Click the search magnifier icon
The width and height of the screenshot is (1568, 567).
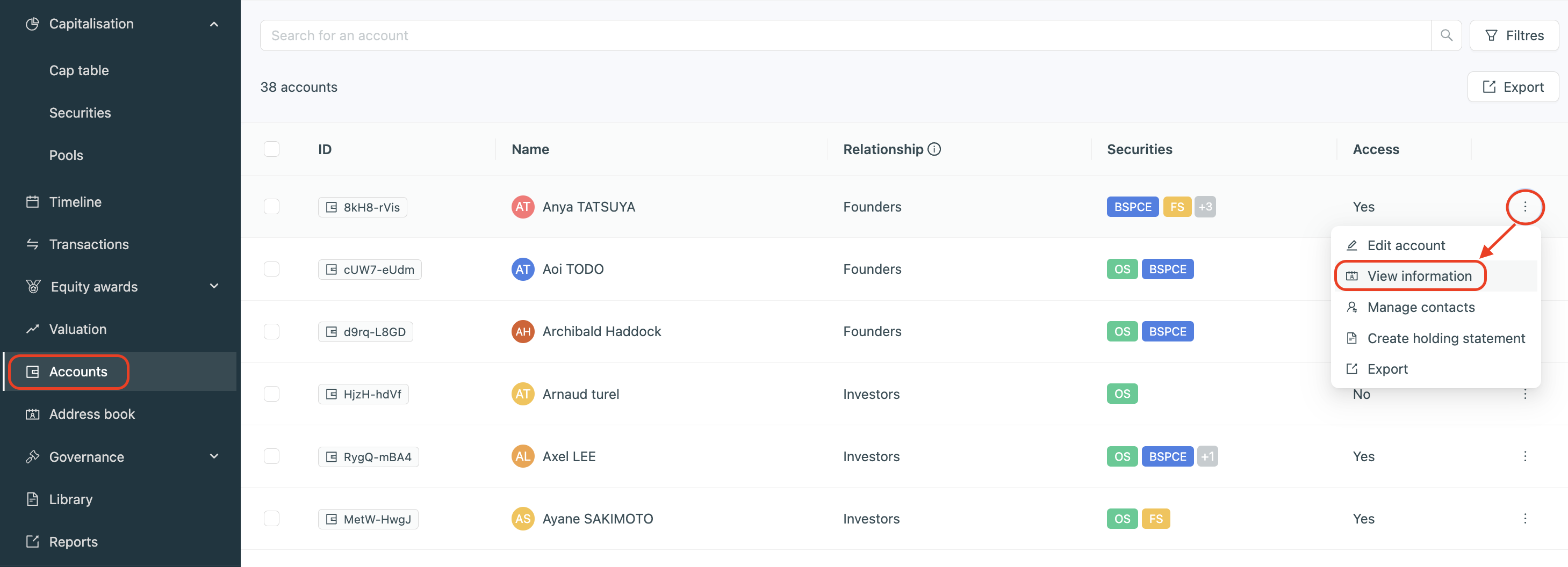(x=1446, y=35)
